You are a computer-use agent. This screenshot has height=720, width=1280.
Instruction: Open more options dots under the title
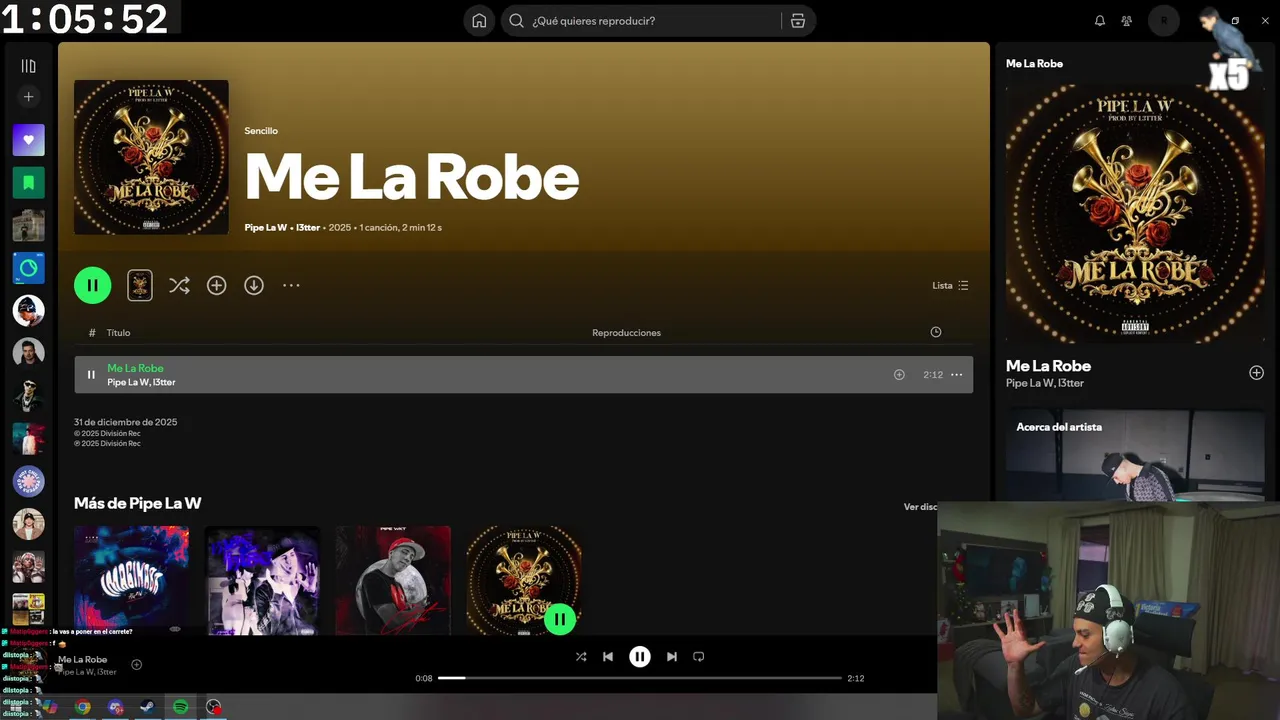tap(291, 285)
